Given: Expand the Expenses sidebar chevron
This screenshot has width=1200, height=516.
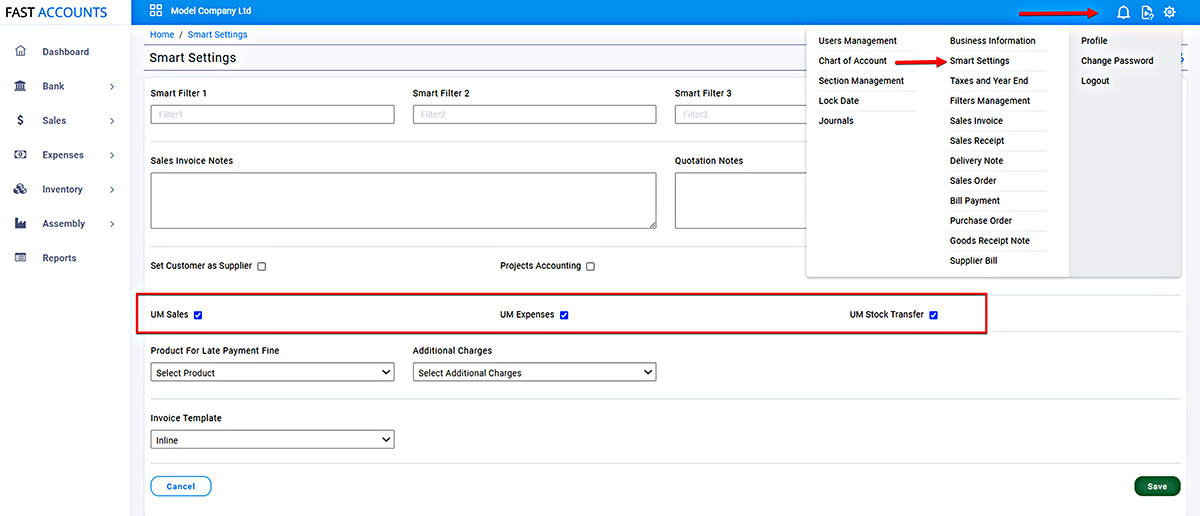Looking at the screenshot, I should point(112,156).
